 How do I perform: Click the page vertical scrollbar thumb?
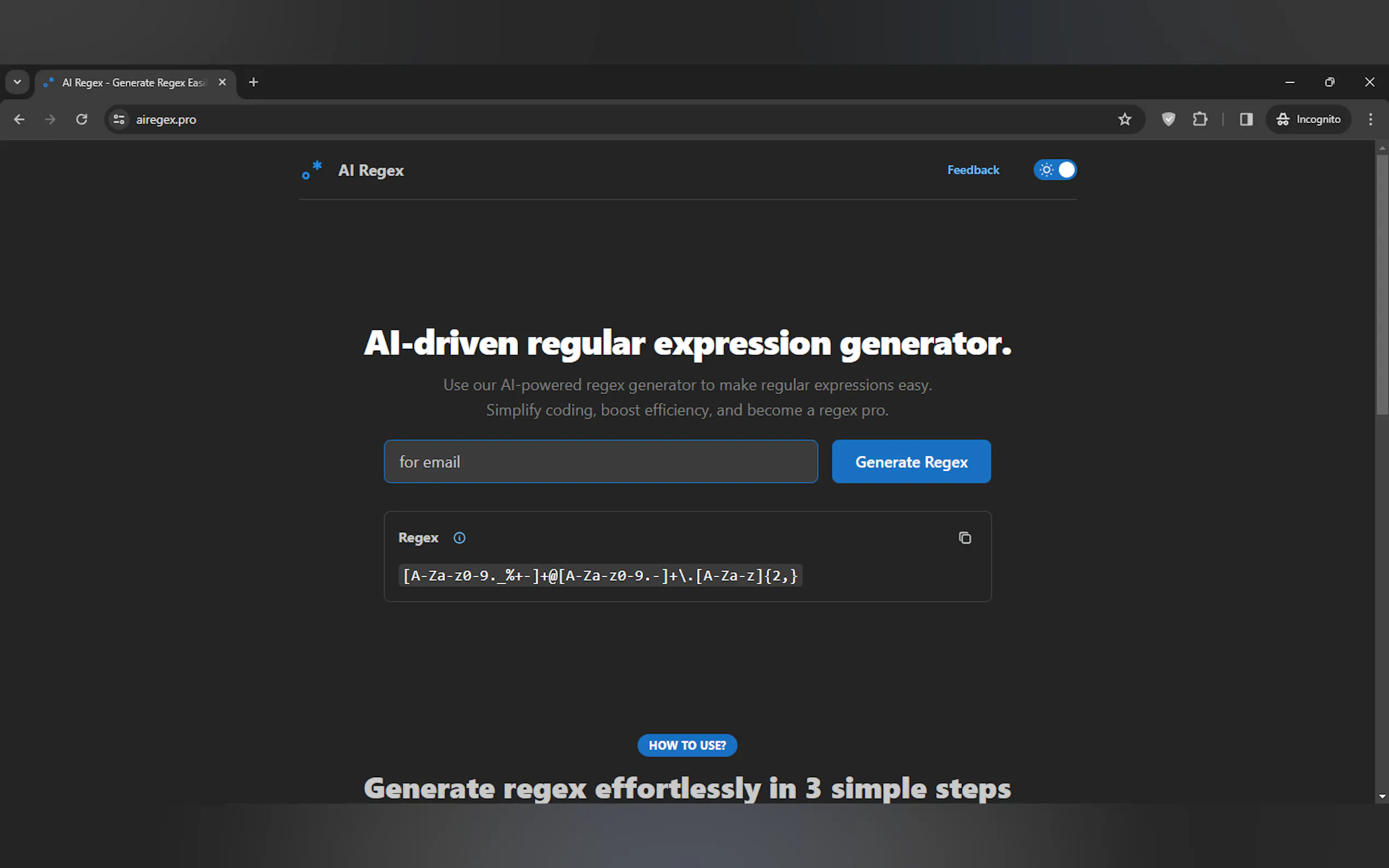click(1381, 284)
